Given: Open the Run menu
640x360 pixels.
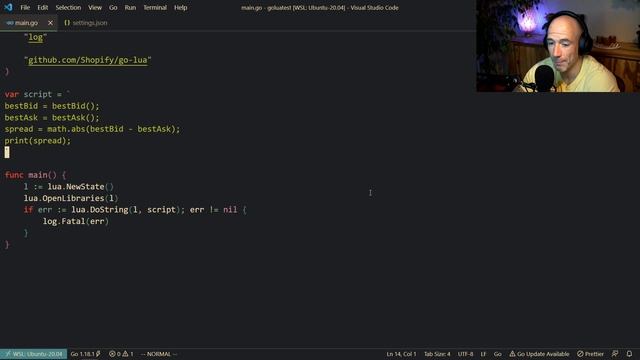Looking at the screenshot, I should point(130,7).
